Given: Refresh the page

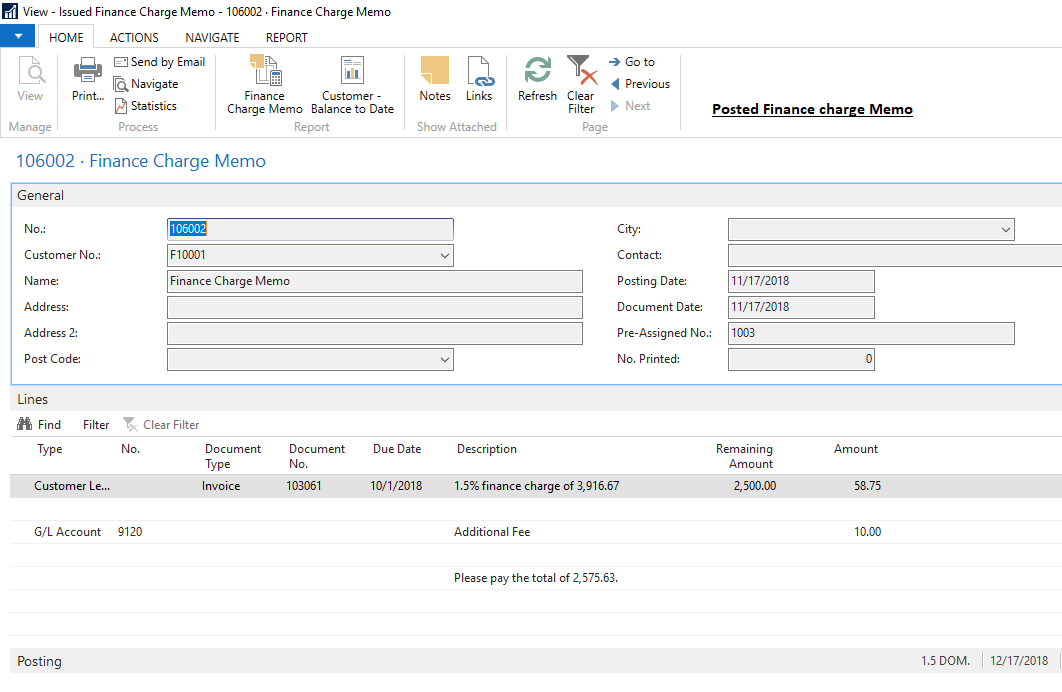Looking at the screenshot, I should click(x=537, y=80).
